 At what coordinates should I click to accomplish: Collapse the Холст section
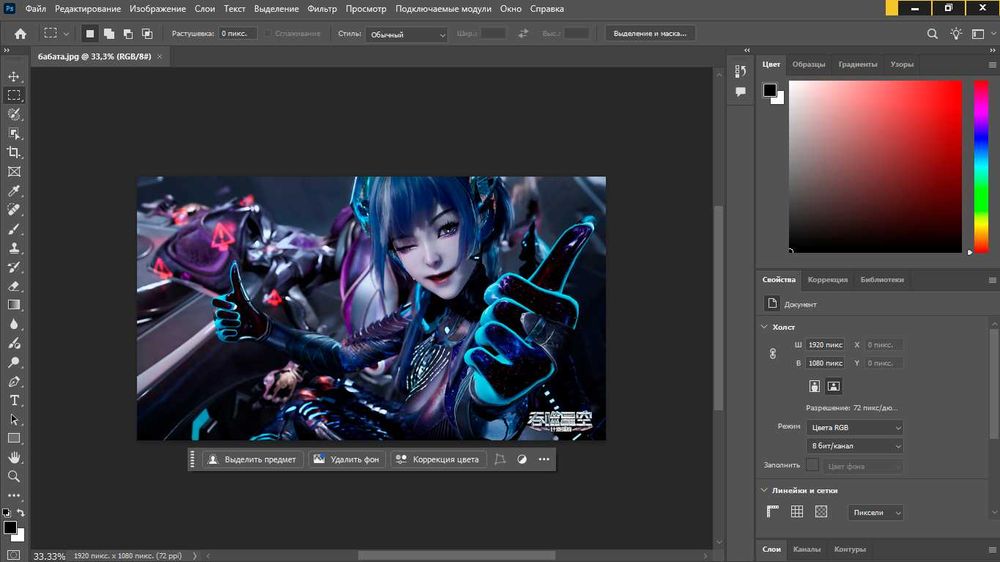pos(764,326)
